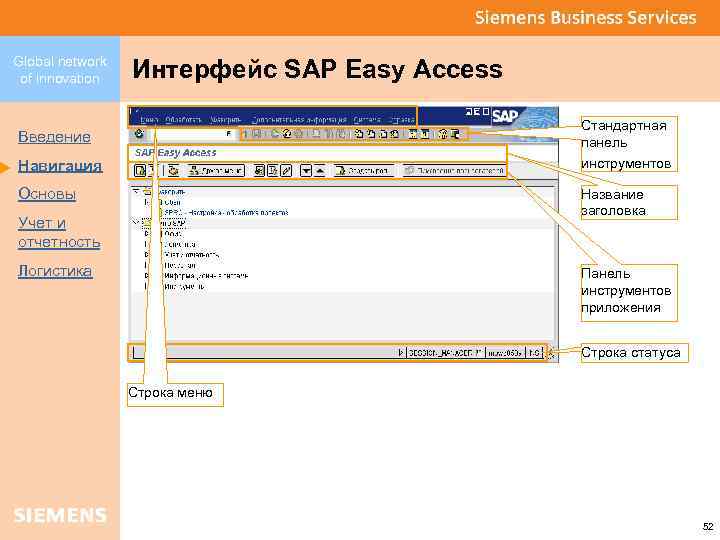Select Инструменты in SAP menu tree
The image size is (720, 540).
184,286
